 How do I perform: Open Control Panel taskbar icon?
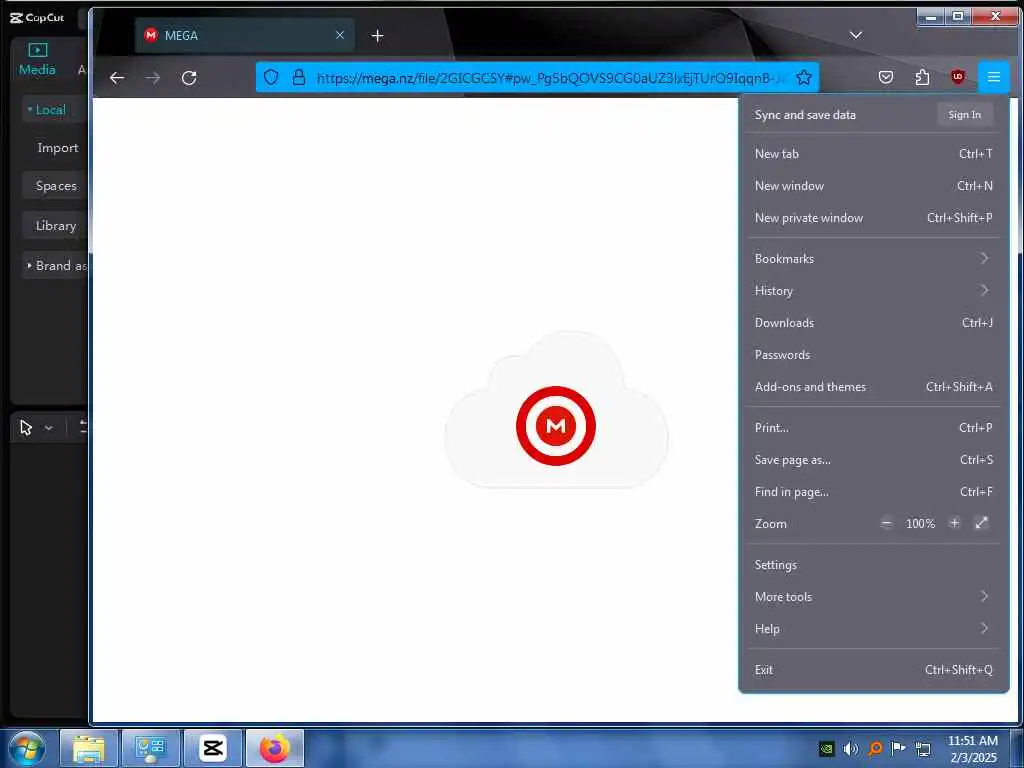coord(151,748)
